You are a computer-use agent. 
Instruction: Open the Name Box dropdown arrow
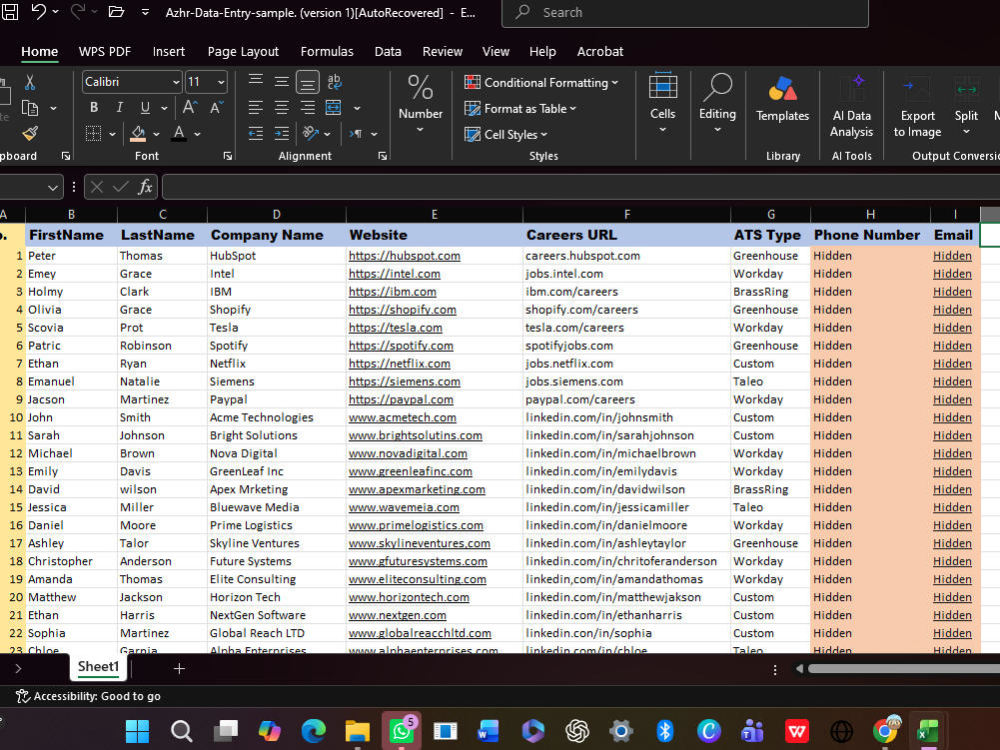tap(52, 188)
